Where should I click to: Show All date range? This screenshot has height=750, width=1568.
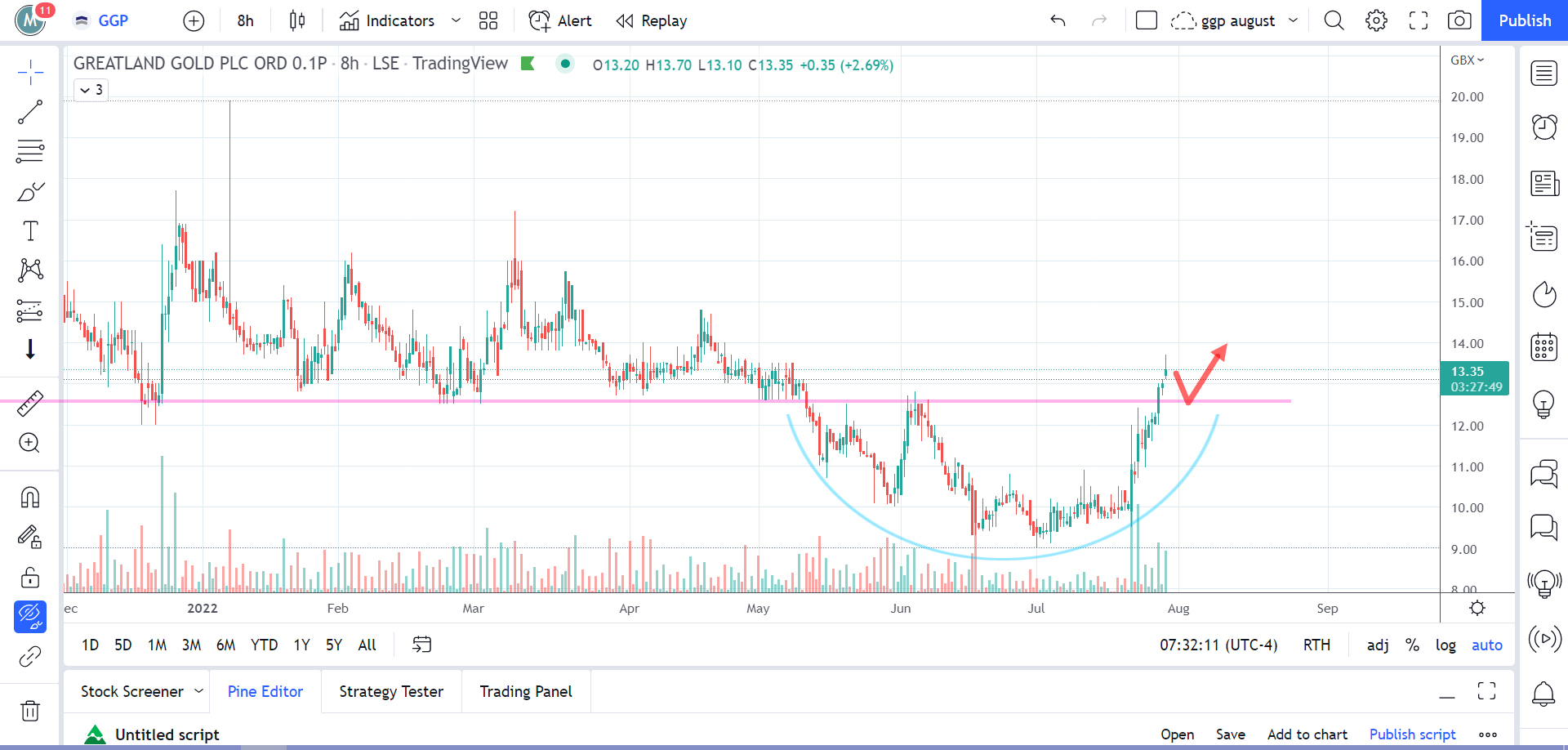point(367,645)
